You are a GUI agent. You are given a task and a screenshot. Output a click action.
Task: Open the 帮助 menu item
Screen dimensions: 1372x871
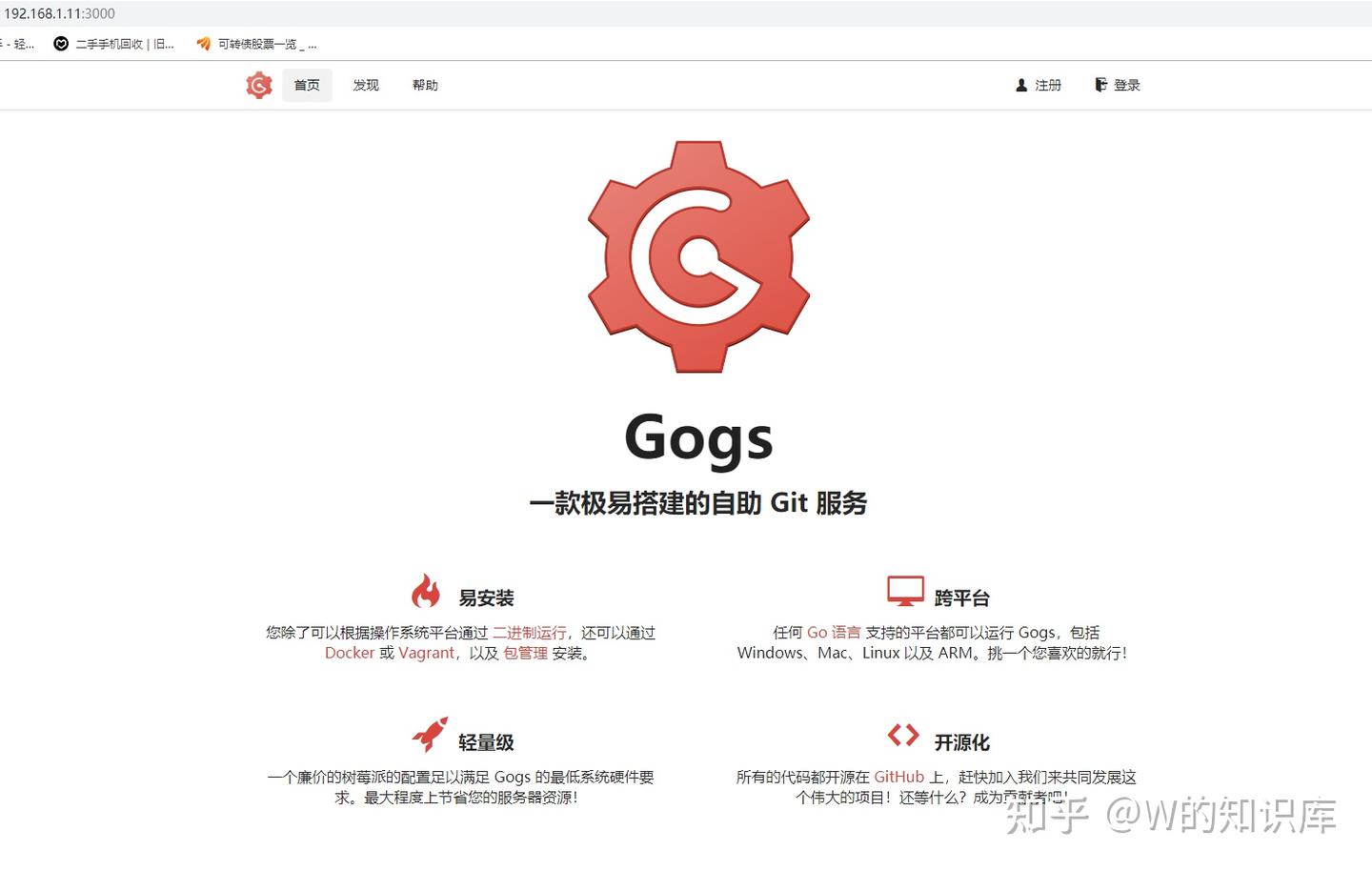point(425,85)
